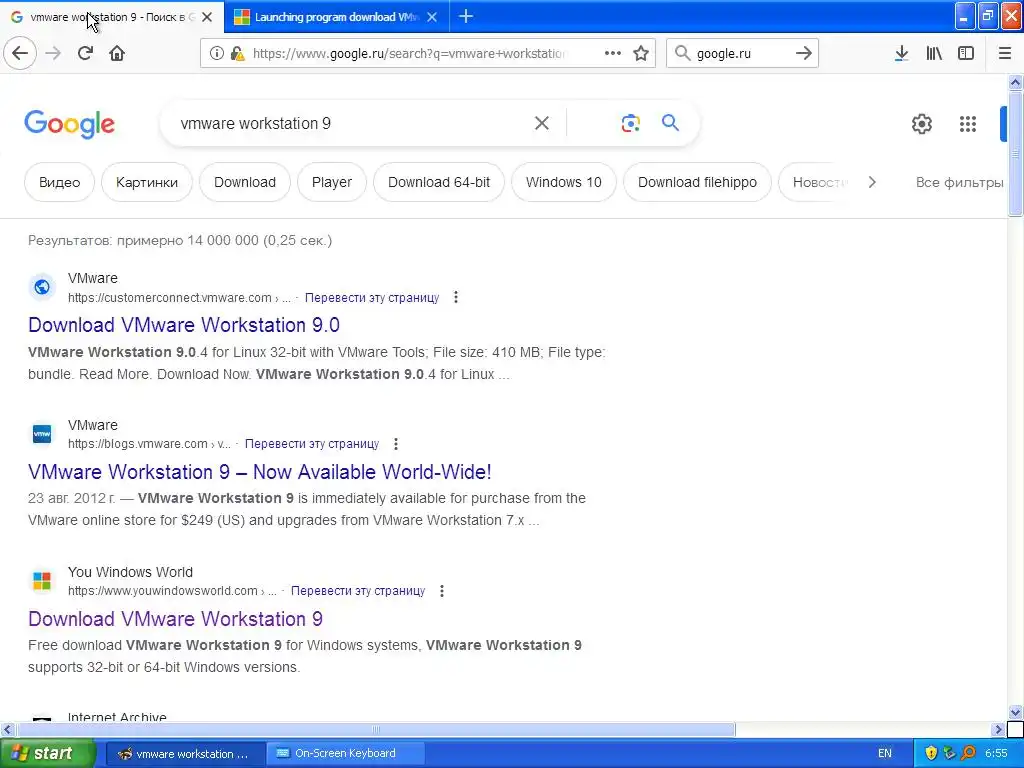Open options for blogs.vmware.com result
Screen dimensions: 1024x768
[x=396, y=444]
